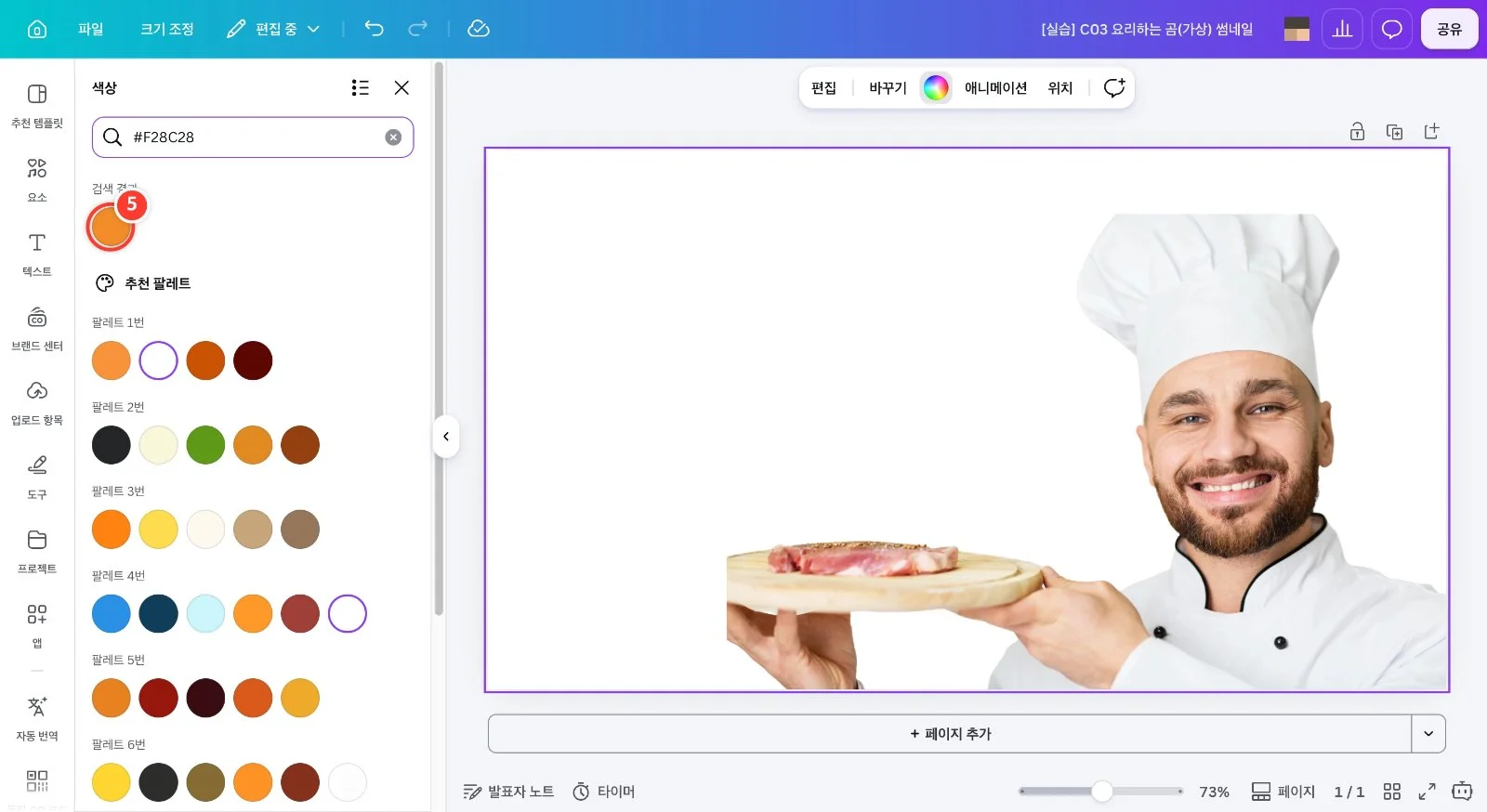Open the 브랜드 센터 panel
1487x812 pixels.
(37, 329)
